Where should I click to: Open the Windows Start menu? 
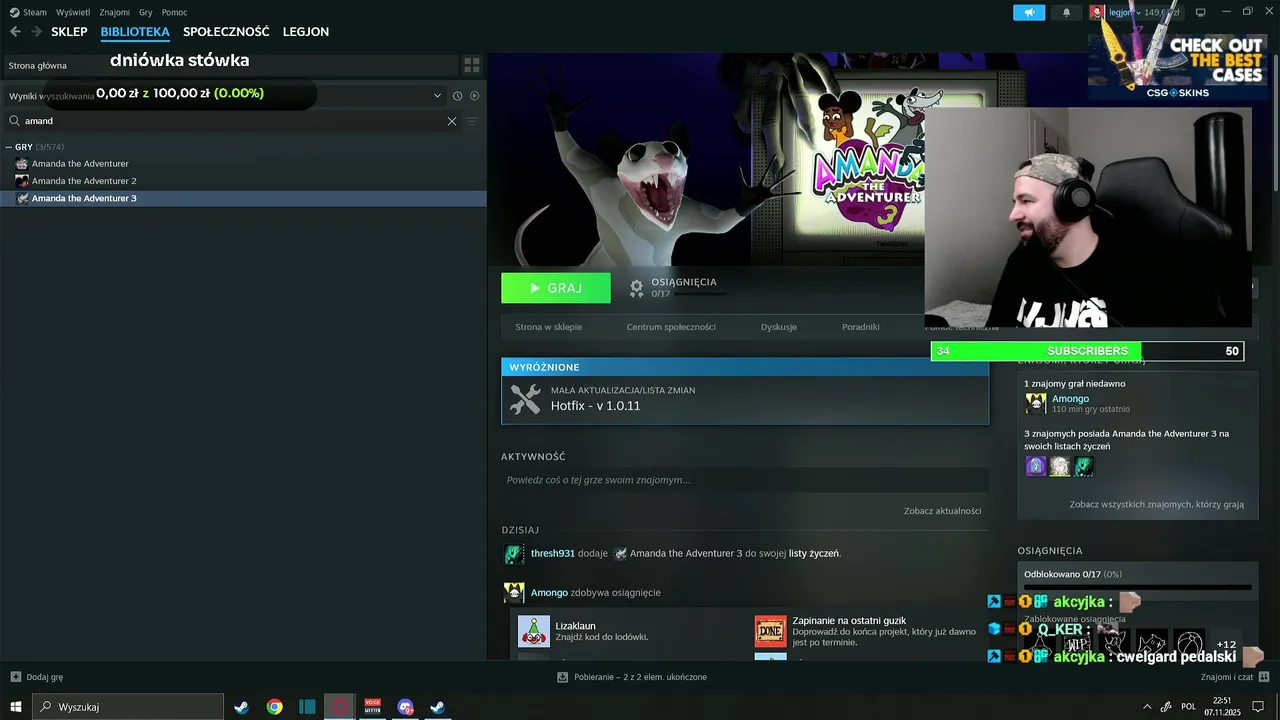click(x=16, y=706)
